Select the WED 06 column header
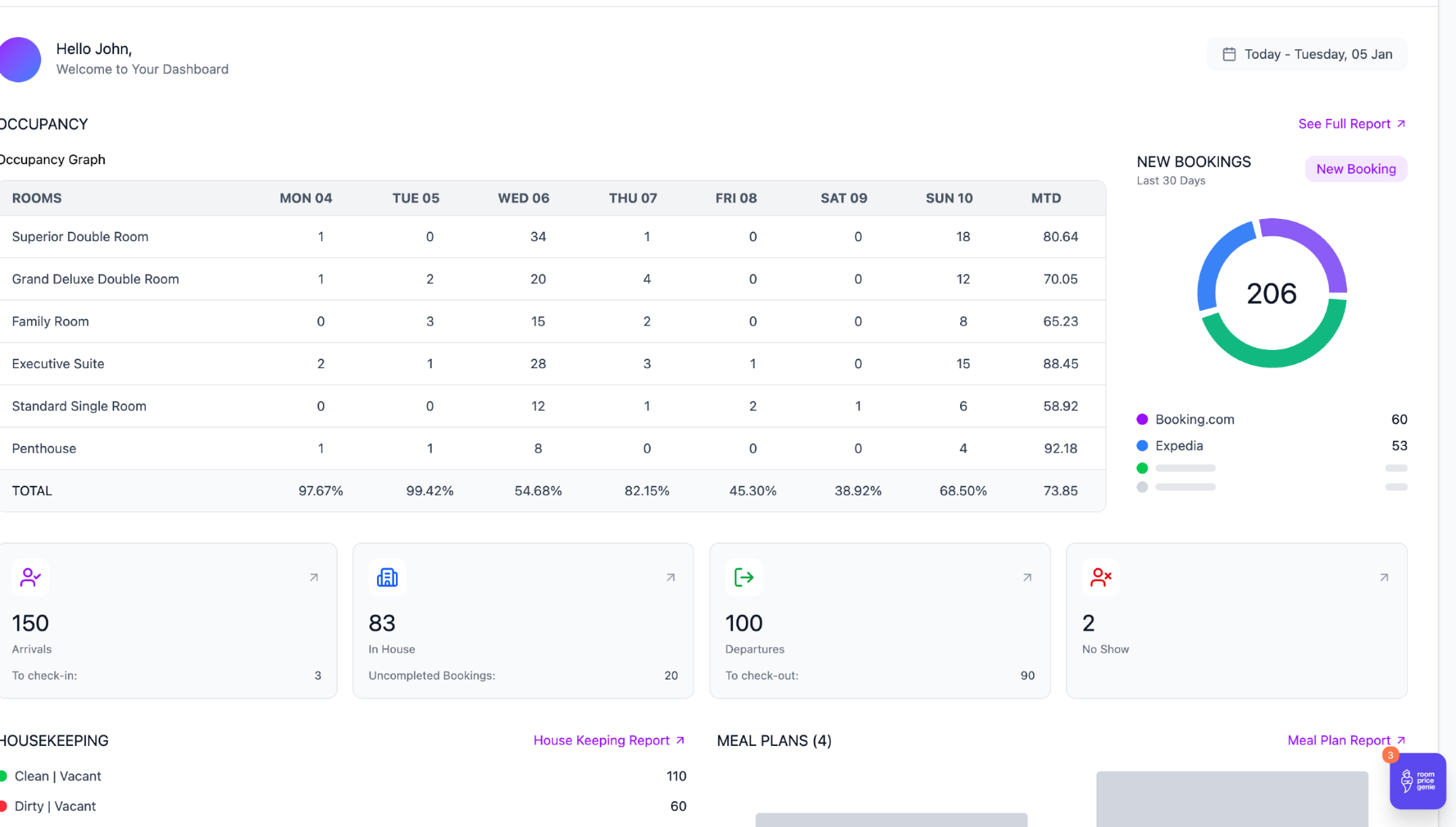The height and width of the screenshot is (827, 1456). (x=524, y=199)
